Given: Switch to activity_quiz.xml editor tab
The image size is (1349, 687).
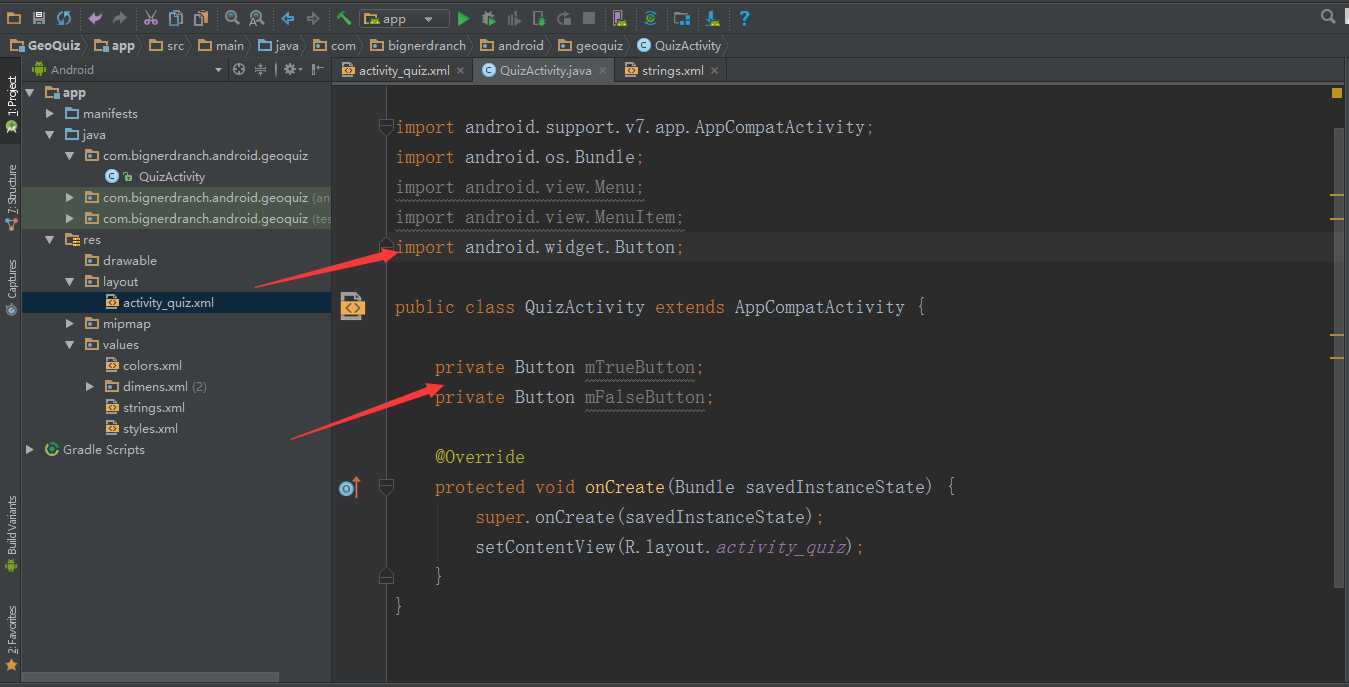Looking at the screenshot, I should point(403,70).
